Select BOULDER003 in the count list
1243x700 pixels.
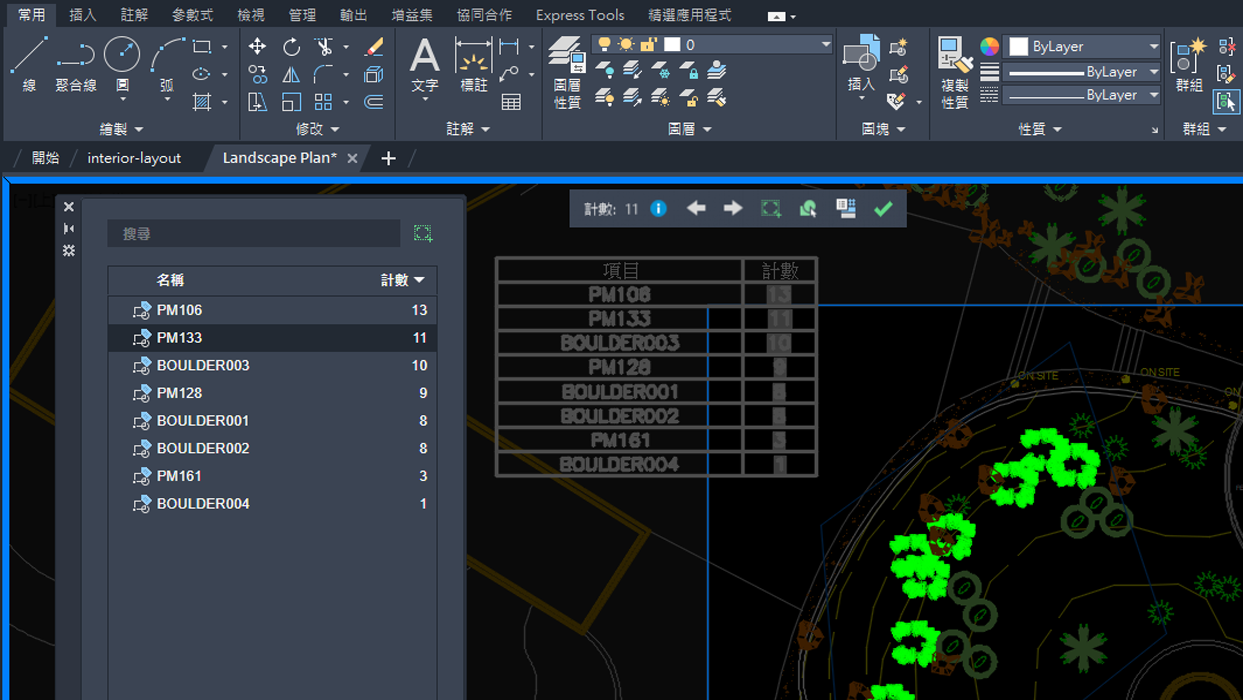click(x=203, y=366)
